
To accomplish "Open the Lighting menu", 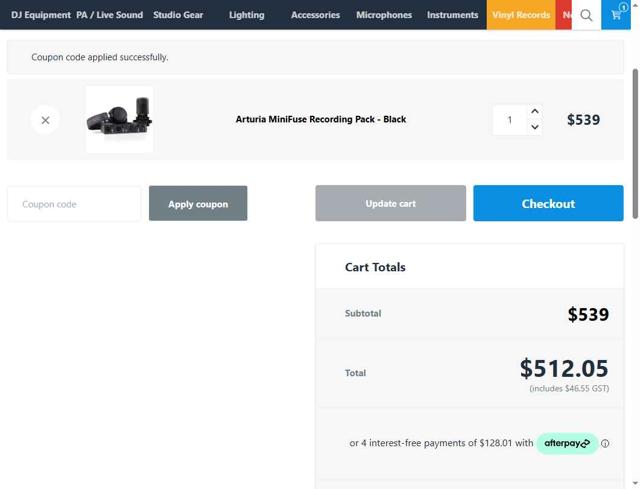I will (x=247, y=15).
